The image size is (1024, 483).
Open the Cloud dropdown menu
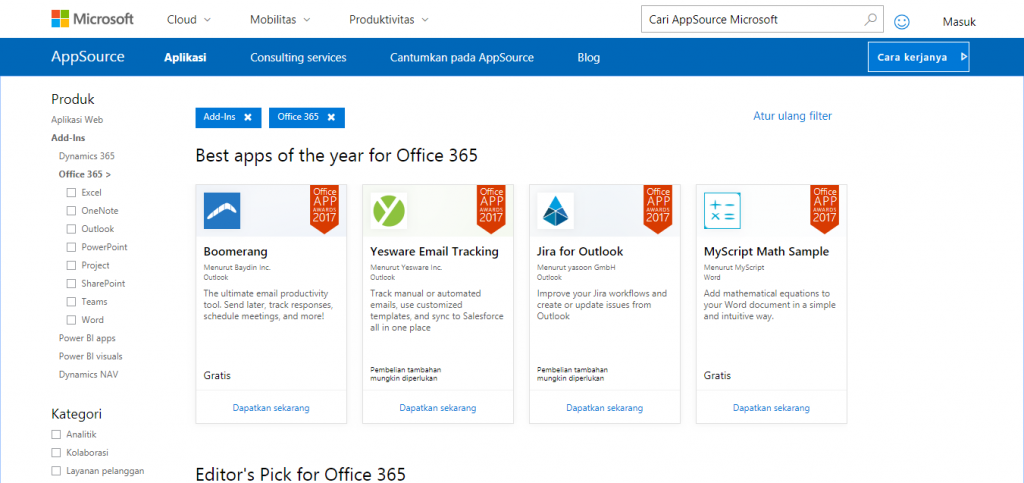pyautogui.click(x=189, y=20)
